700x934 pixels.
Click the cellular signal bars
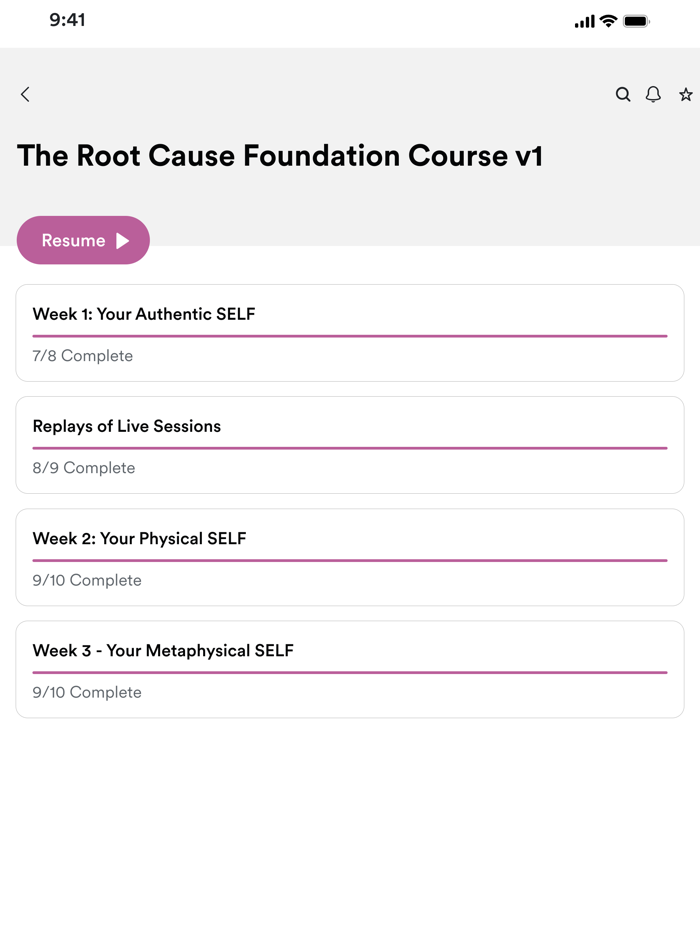click(584, 20)
